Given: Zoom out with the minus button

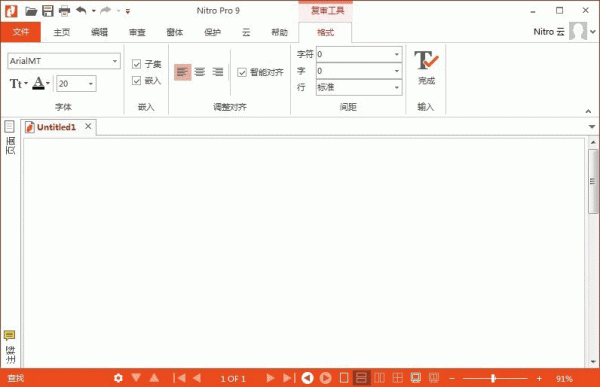Looking at the screenshot, I should (452, 379).
